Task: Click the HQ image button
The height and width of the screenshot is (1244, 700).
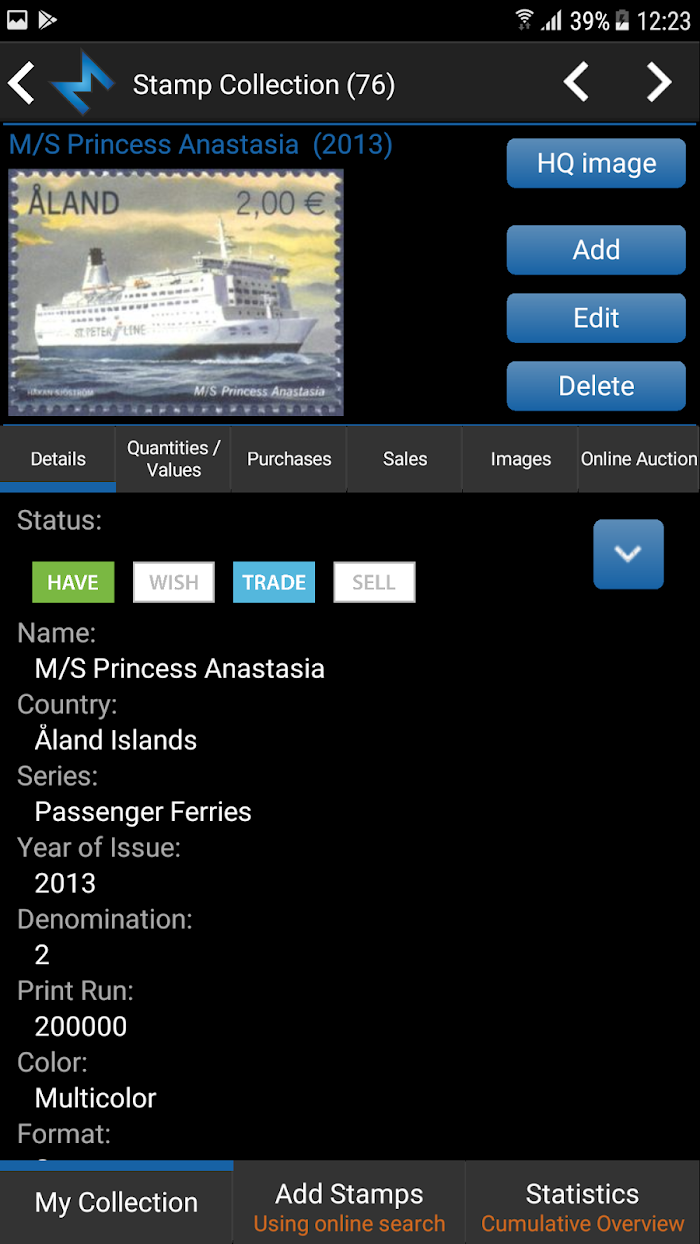Action: 596,163
